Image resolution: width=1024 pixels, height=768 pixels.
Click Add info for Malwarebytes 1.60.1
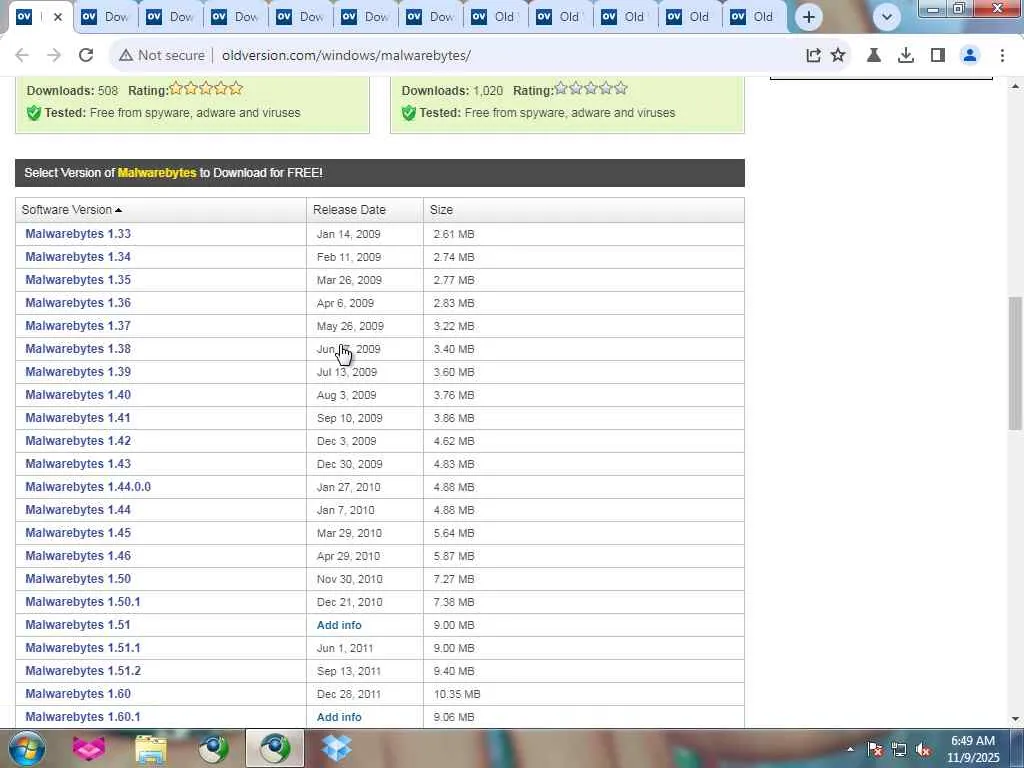[x=339, y=717]
